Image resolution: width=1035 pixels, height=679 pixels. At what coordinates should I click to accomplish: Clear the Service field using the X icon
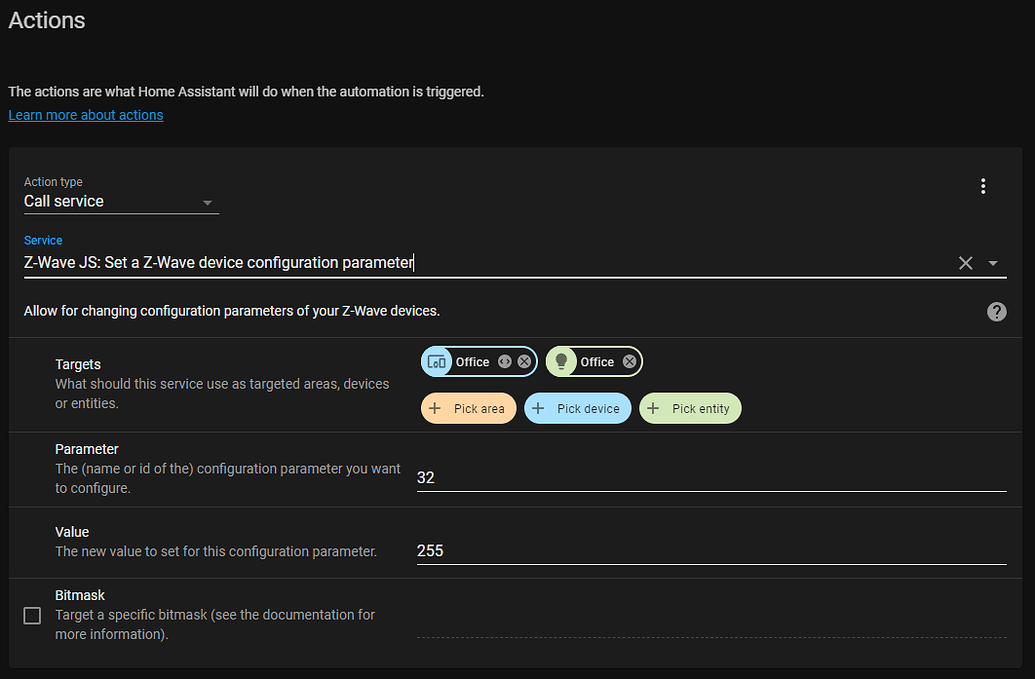point(965,263)
